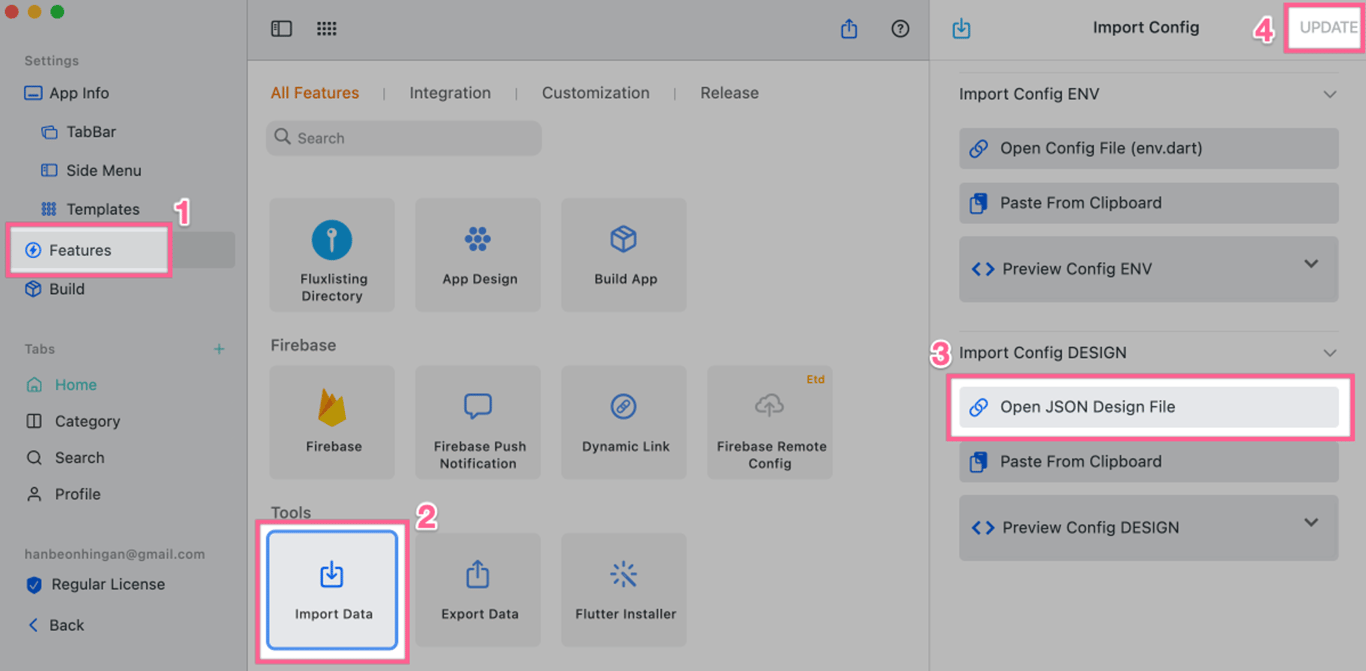1366x671 pixels.
Task: Open the TabBar settings item
Action: [79, 132]
